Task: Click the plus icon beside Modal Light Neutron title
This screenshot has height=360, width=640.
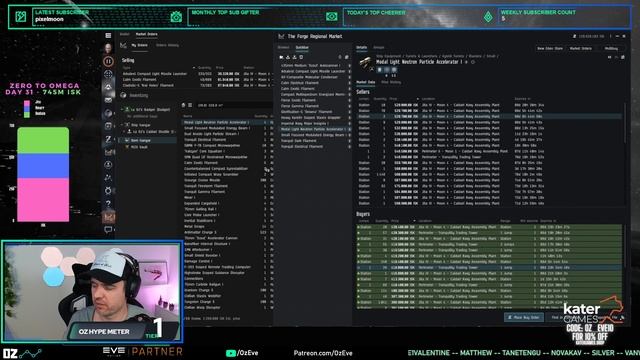Action: 467,62
